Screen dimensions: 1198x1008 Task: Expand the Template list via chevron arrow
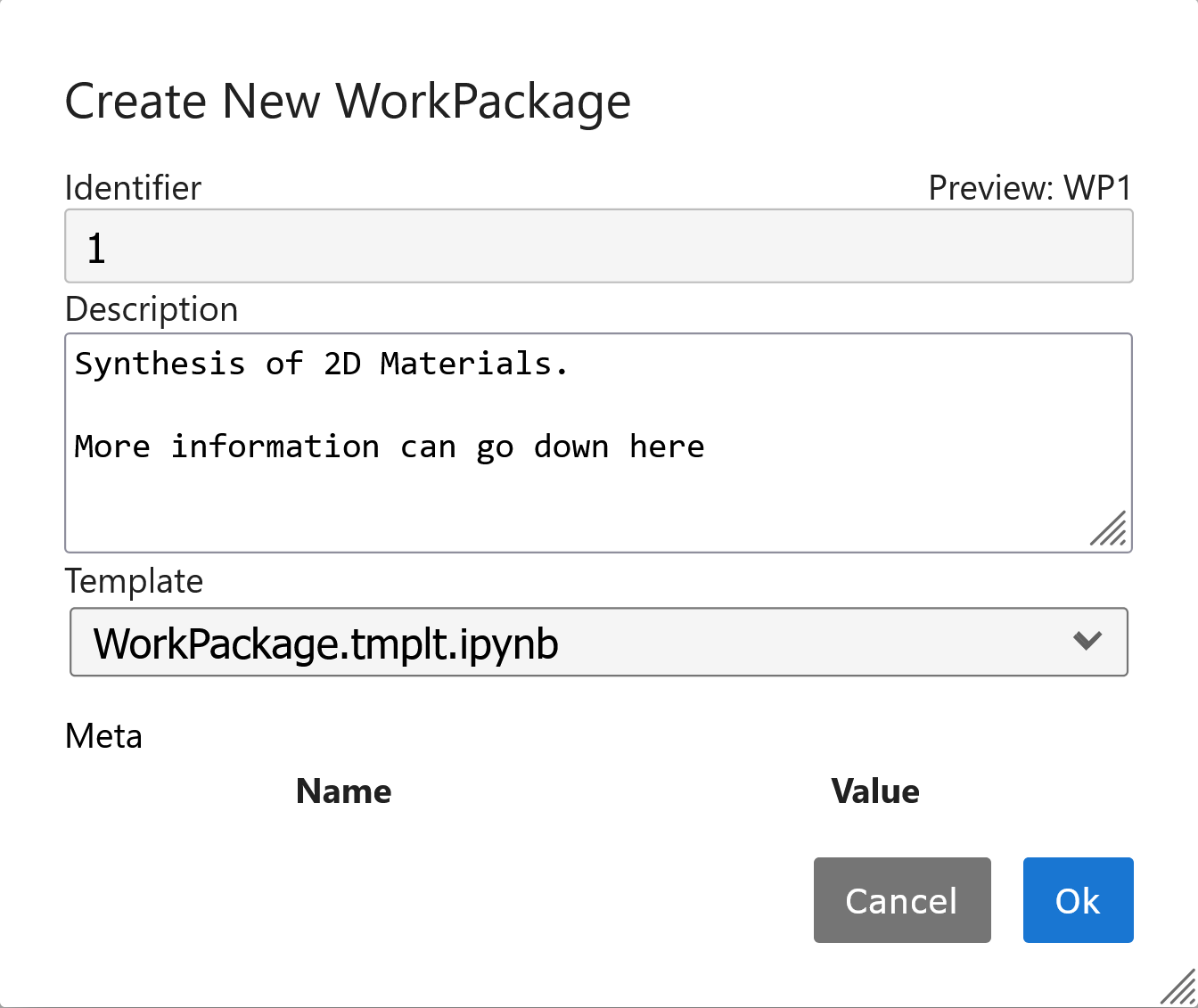point(1087,641)
